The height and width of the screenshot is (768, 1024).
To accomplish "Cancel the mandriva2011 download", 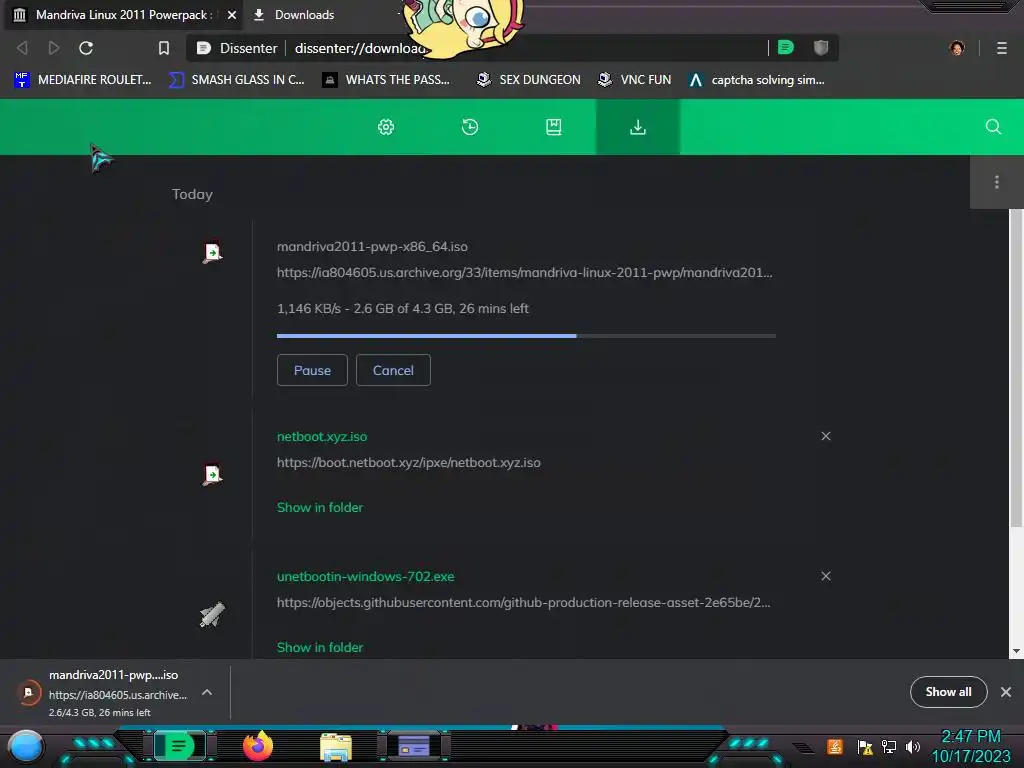I will pyautogui.click(x=393, y=370).
